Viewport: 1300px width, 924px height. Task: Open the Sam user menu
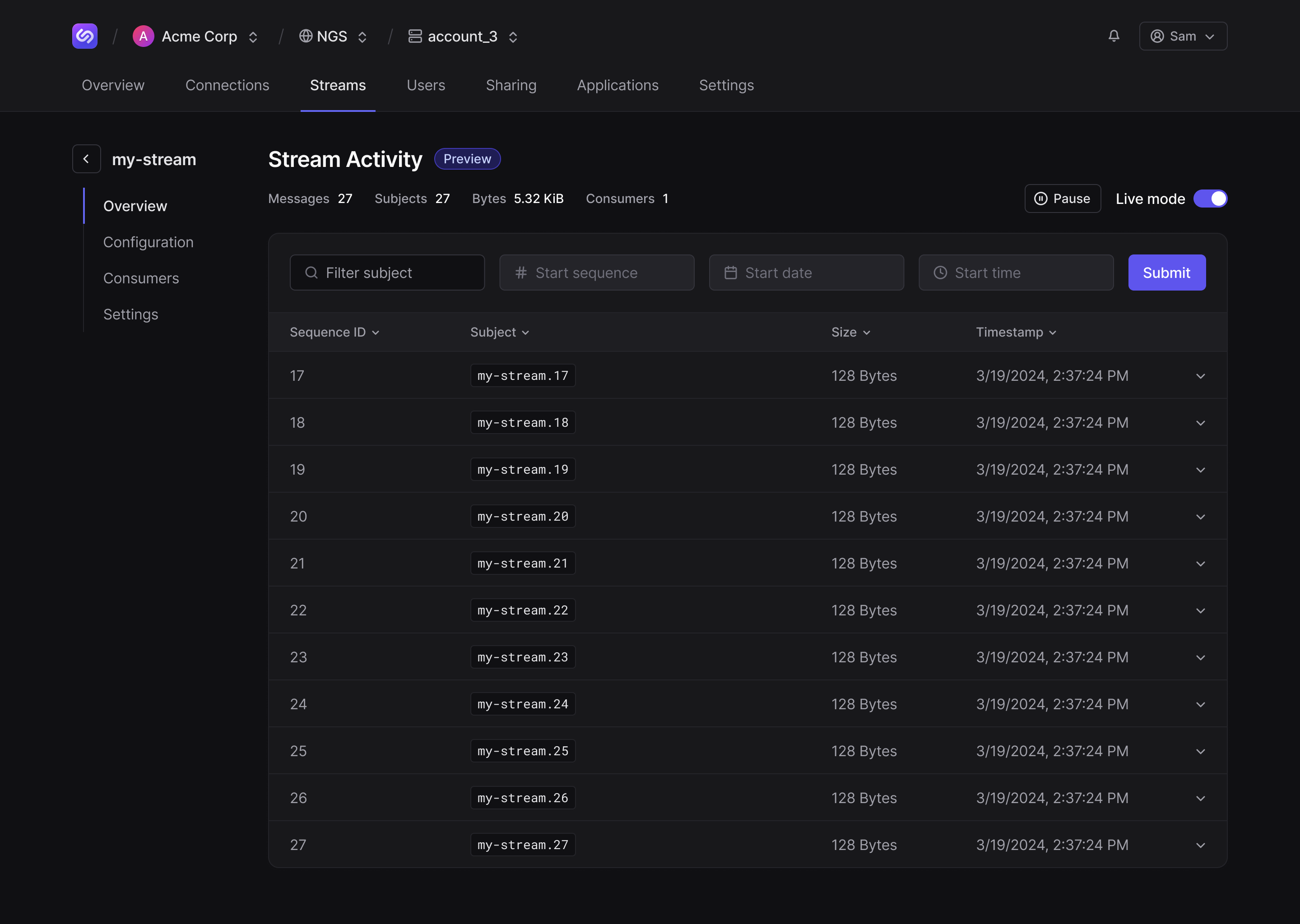1183,36
